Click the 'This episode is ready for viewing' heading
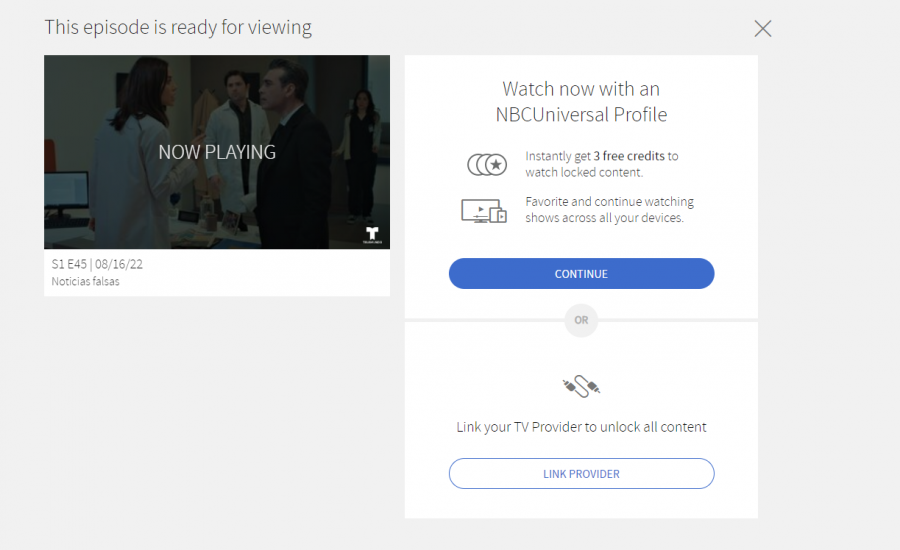 (x=178, y=27)
